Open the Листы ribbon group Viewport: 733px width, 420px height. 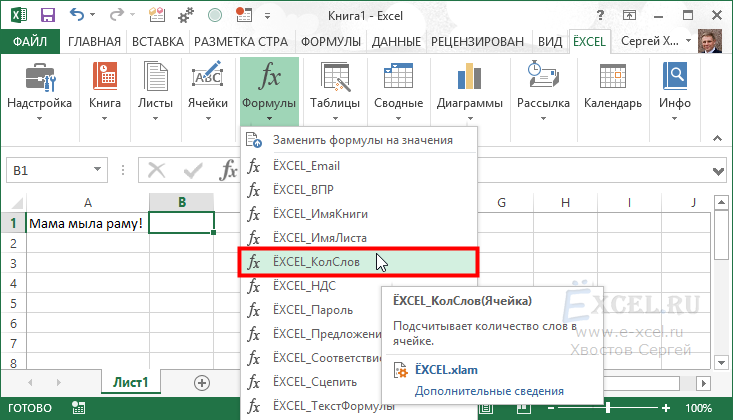click(x=155, y=92)
